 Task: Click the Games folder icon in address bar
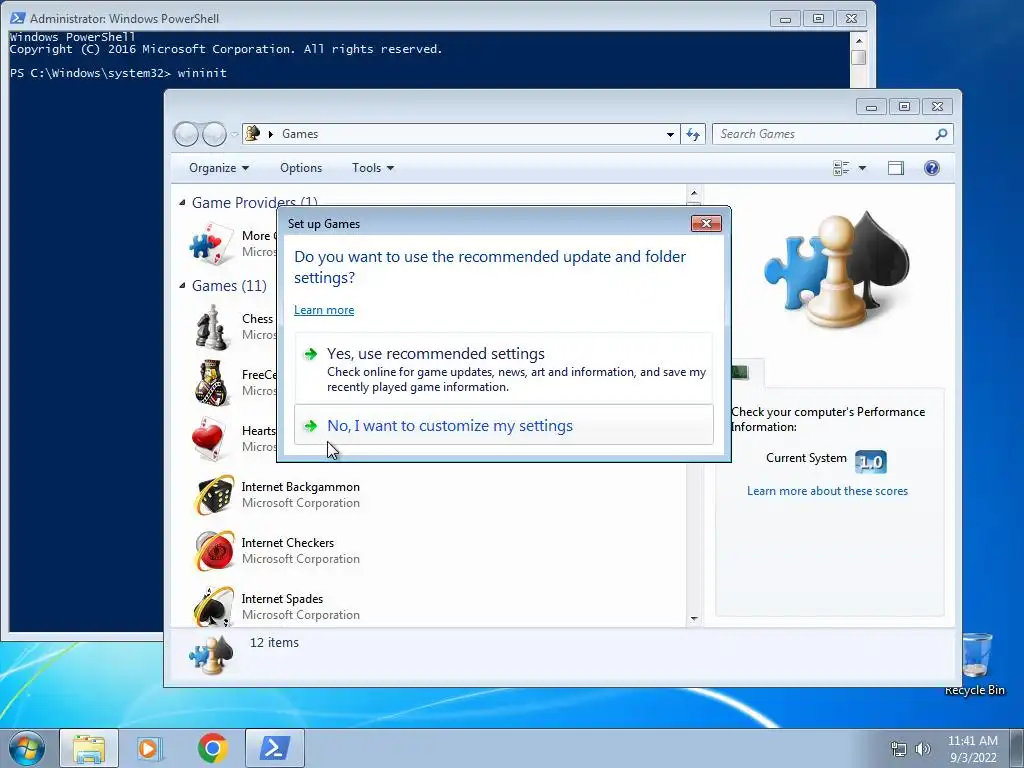click(x=252, y=133)
